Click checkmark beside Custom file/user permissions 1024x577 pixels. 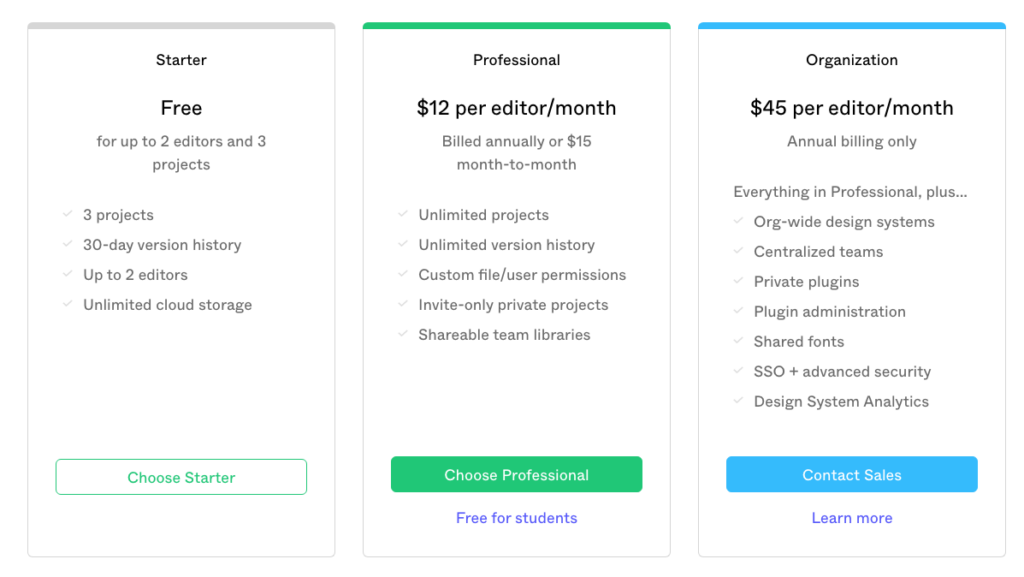click(403, 274)
